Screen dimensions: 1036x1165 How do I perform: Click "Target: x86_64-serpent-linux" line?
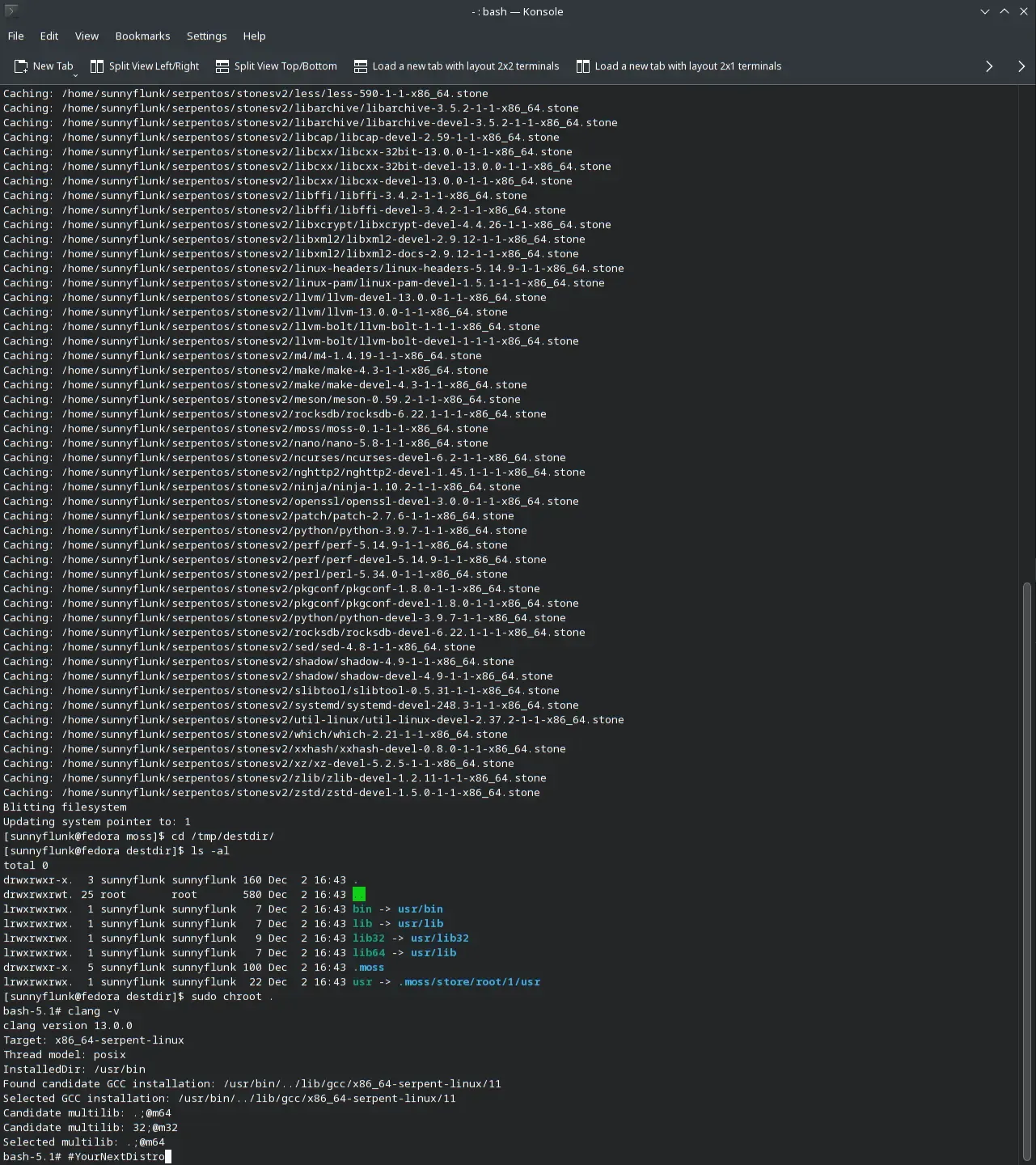[94, 1040]
